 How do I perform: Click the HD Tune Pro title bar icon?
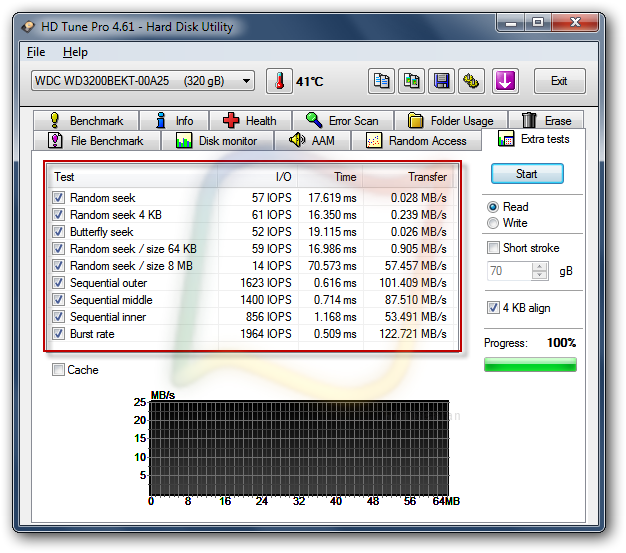(x=28, y=27)
